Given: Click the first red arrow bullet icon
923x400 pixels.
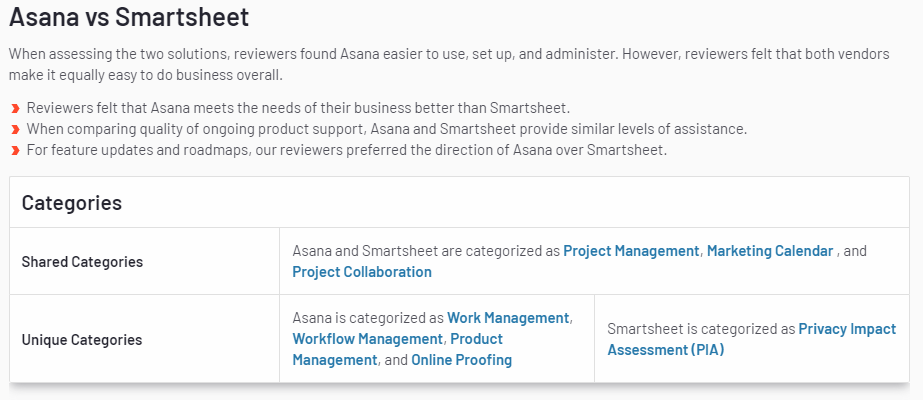Looking at the screenshot, I should (15, 109).
